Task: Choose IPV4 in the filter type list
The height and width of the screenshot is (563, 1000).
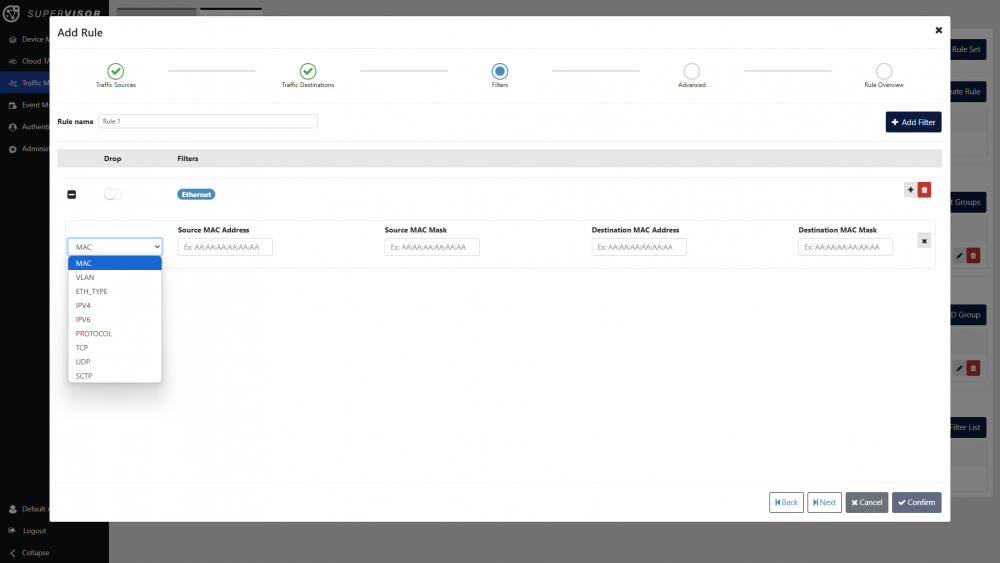Action: coord(83,305)
